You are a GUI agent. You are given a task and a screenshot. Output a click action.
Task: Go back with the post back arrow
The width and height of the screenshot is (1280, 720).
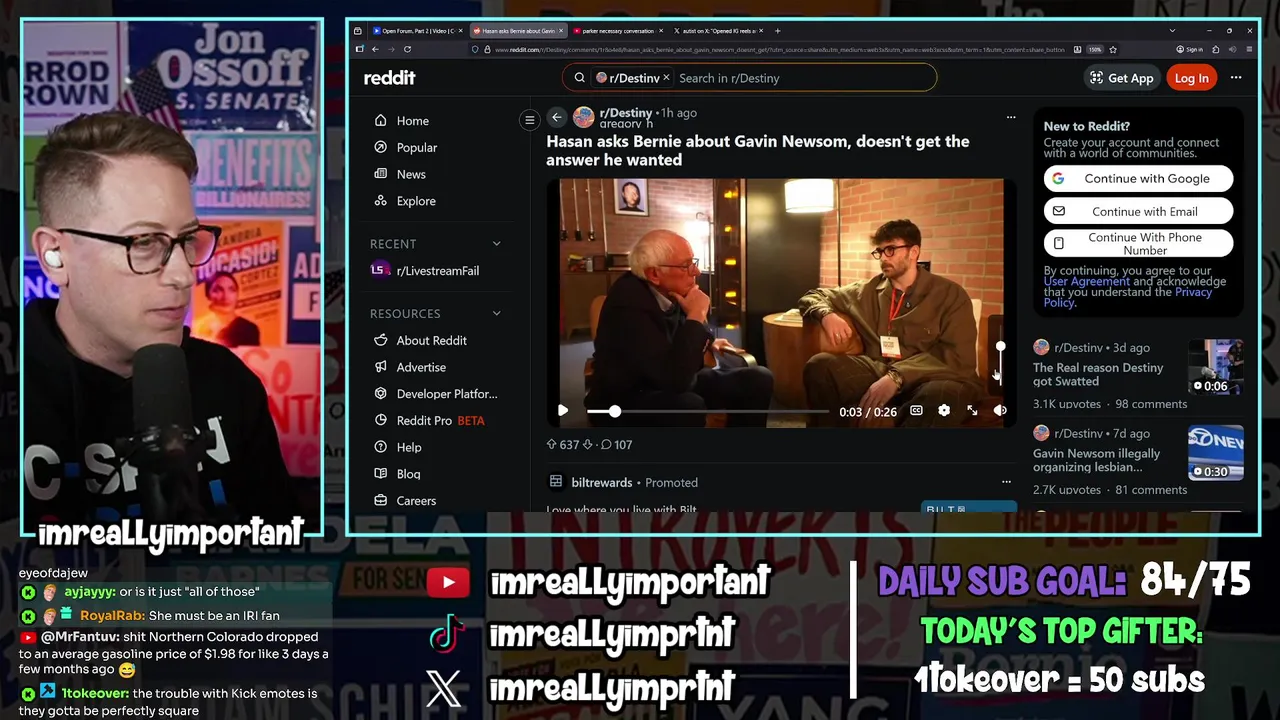[557, 118]
